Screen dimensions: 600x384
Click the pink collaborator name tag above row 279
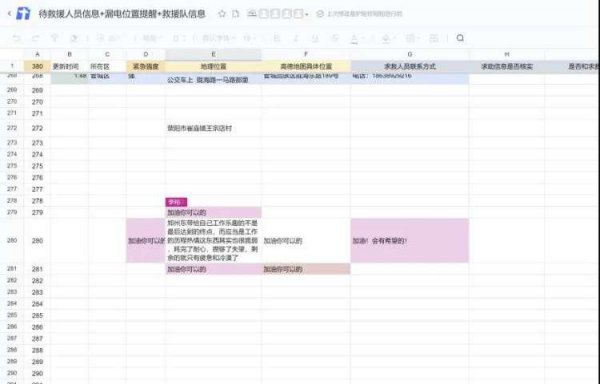176,202
